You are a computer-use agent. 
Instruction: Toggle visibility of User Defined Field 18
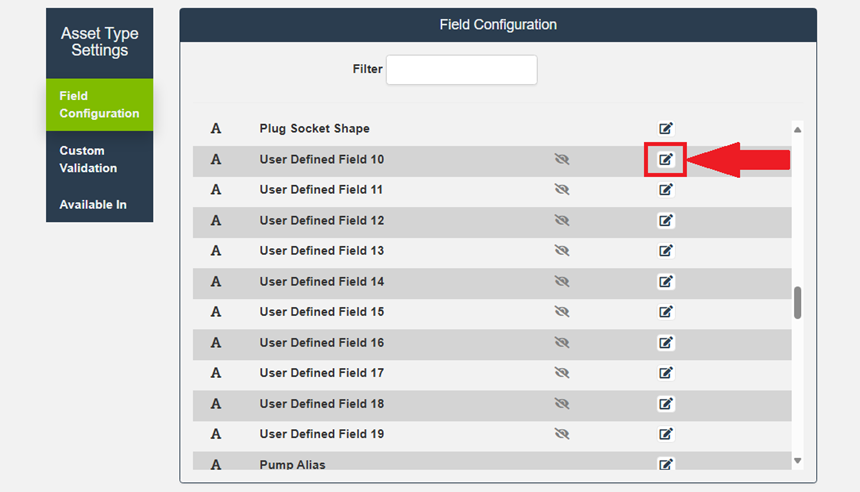coord(561,404)
